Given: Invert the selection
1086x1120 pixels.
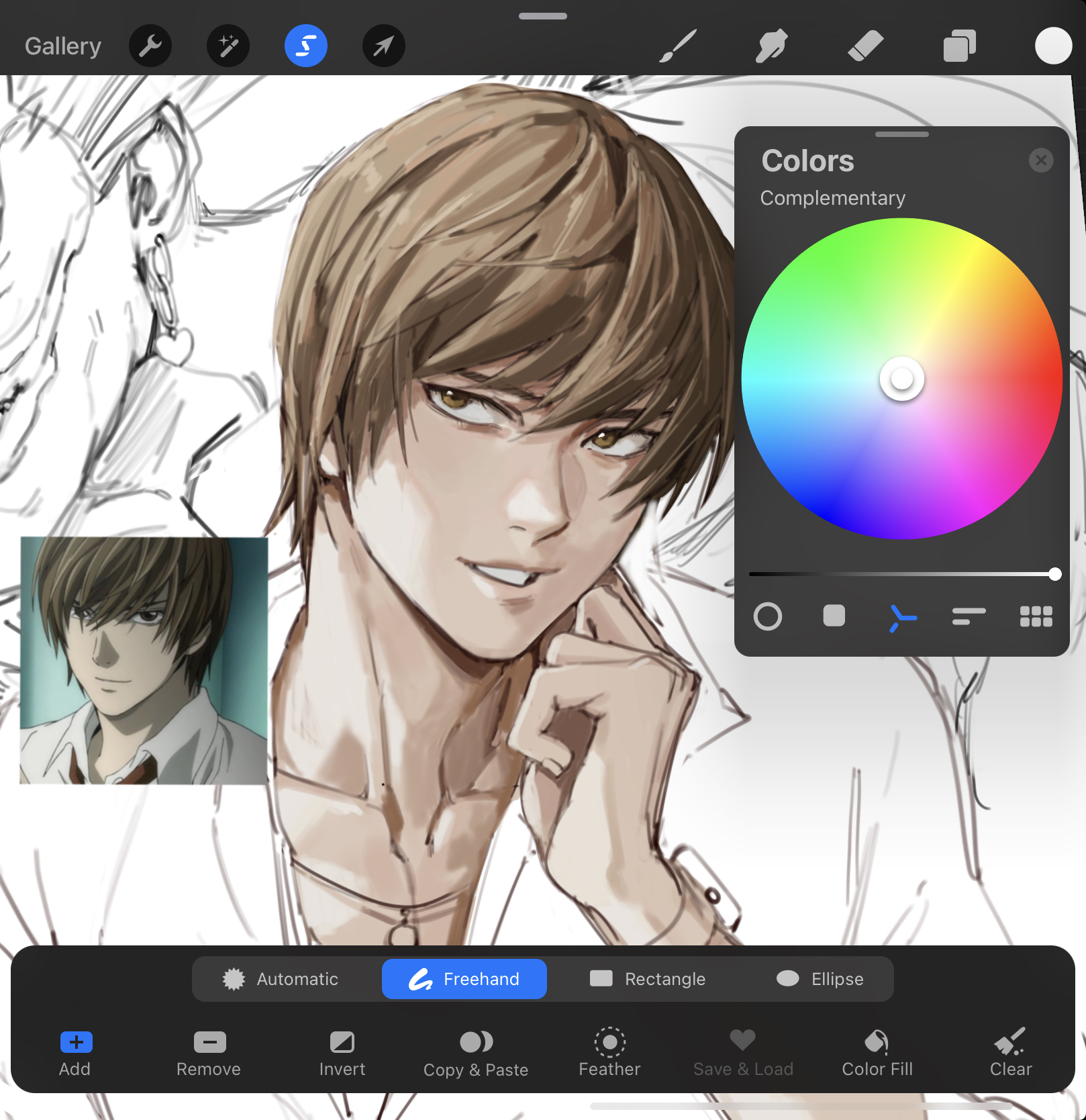Looking at the screenshot, I should click(x=342, y=1053).
